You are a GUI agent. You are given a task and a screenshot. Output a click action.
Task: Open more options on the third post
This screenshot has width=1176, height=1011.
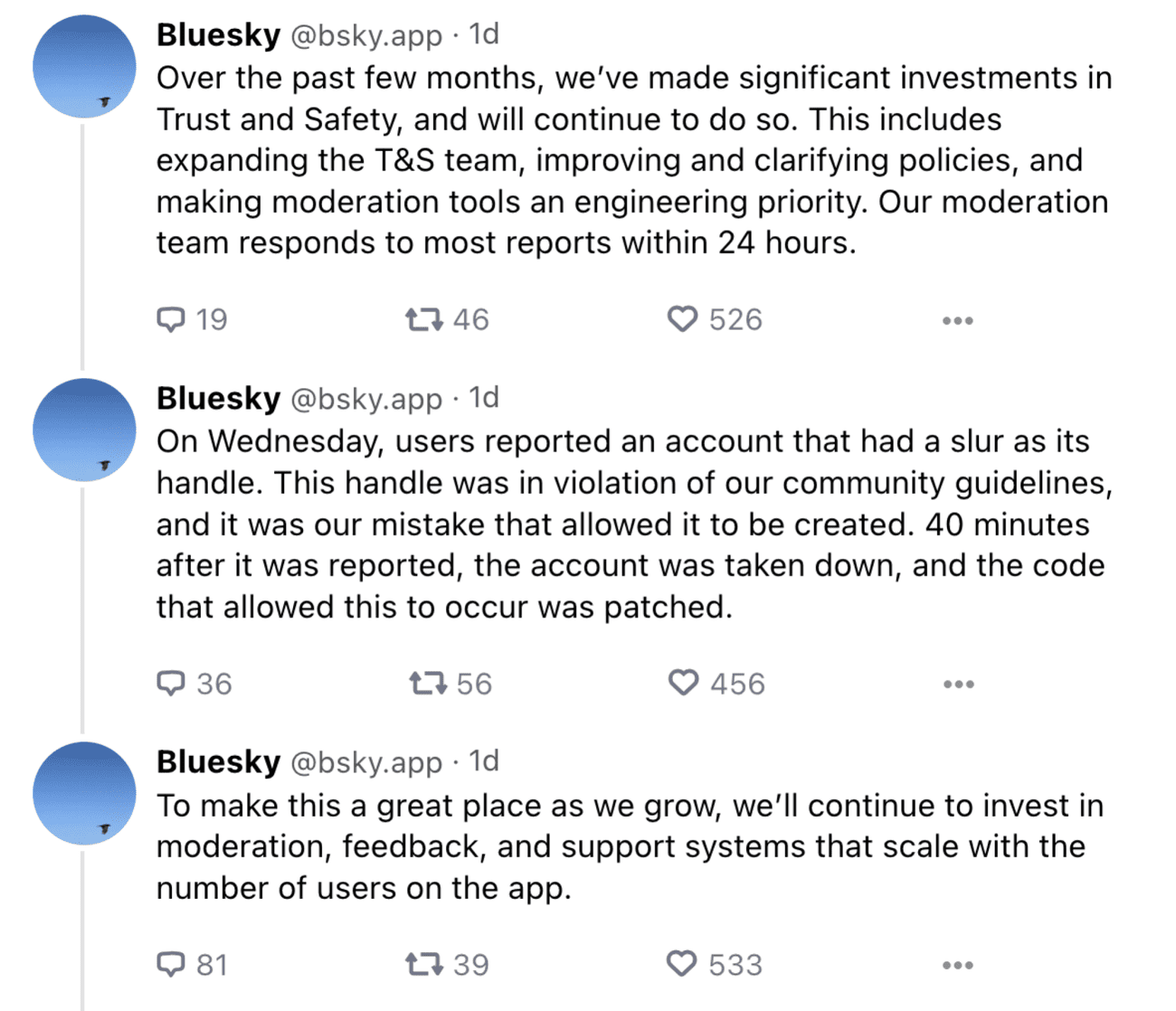pyautogui.click(x=957, y=966)
